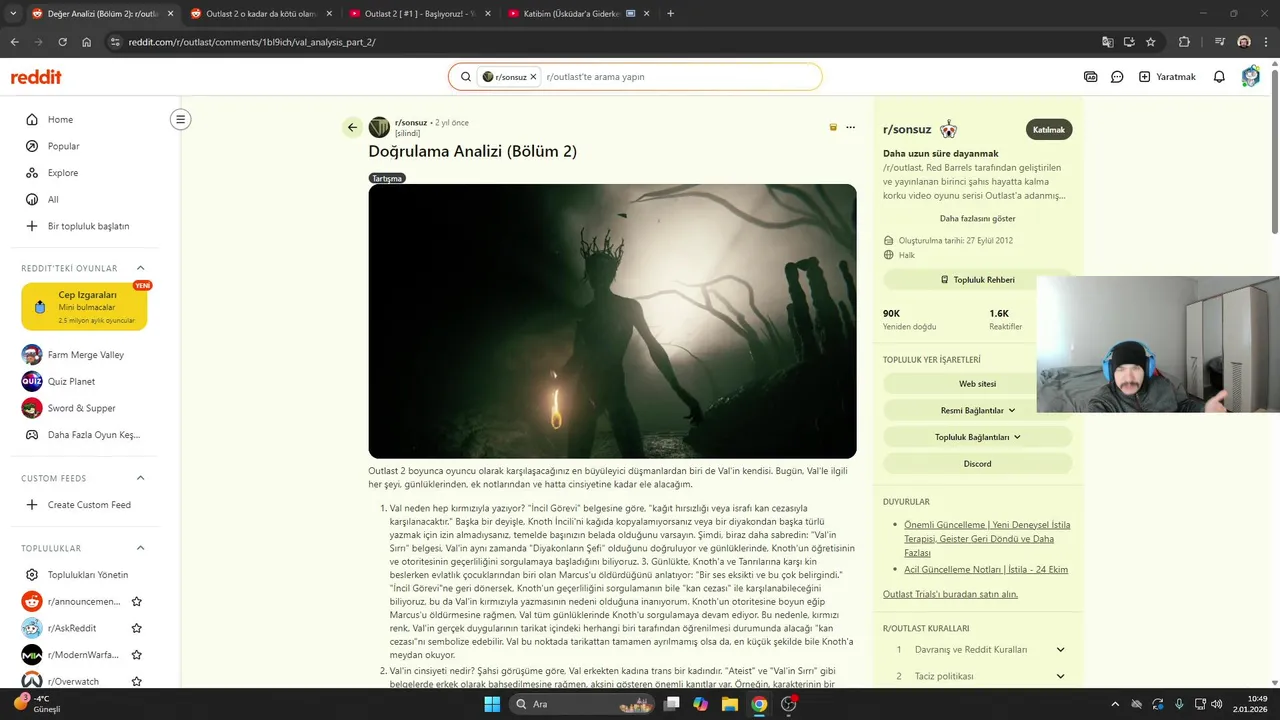Viewport: 1280px width, 720px height.
Task: Open the Discord bookmark
Action: 977,464
